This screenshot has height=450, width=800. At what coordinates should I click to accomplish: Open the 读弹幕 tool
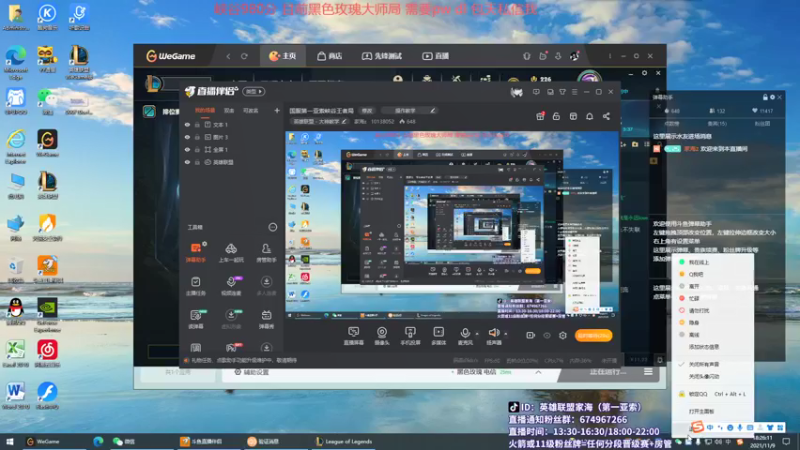pos(195,319)
